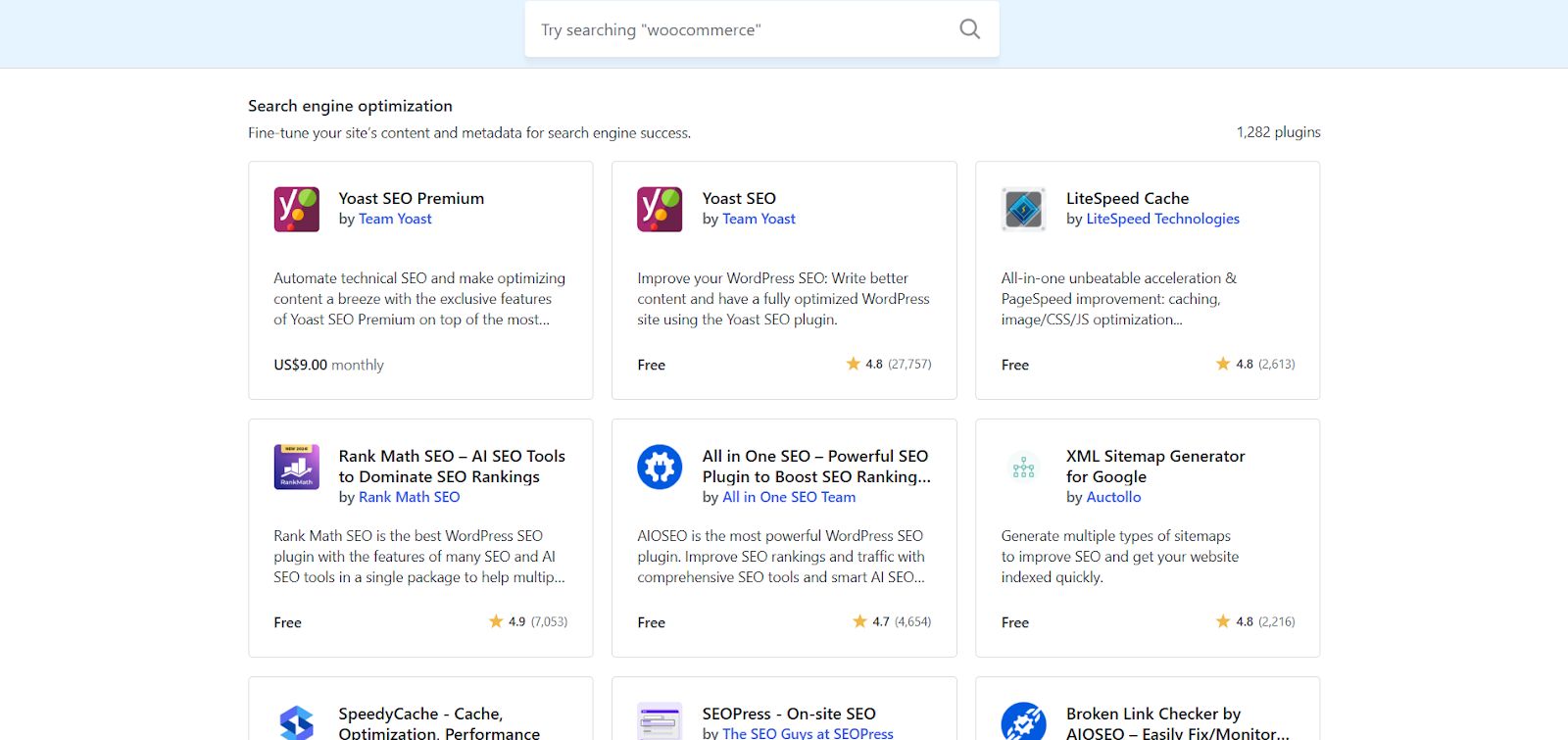Screen dimensions: 1568x740
Task: Click the Free label on Rank Math card
Action: click(x=287, y=622)
